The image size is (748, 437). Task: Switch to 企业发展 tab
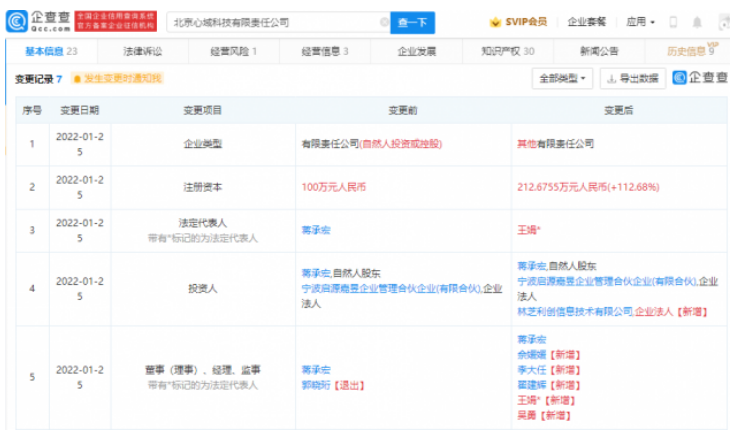[416, 51]
